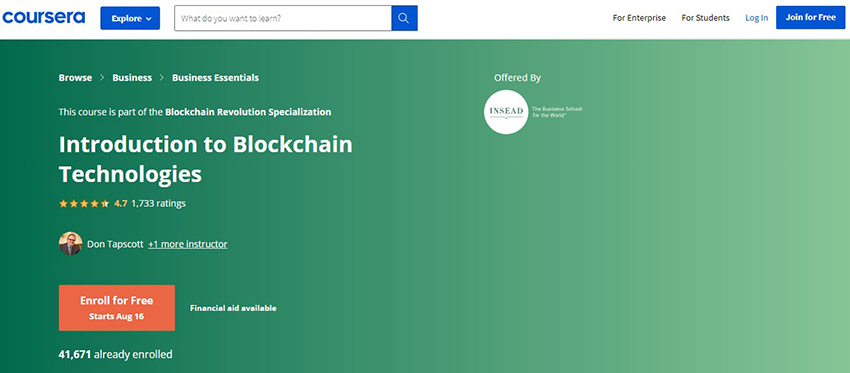Show the +1 more instructor link

(x=188, y=244)
